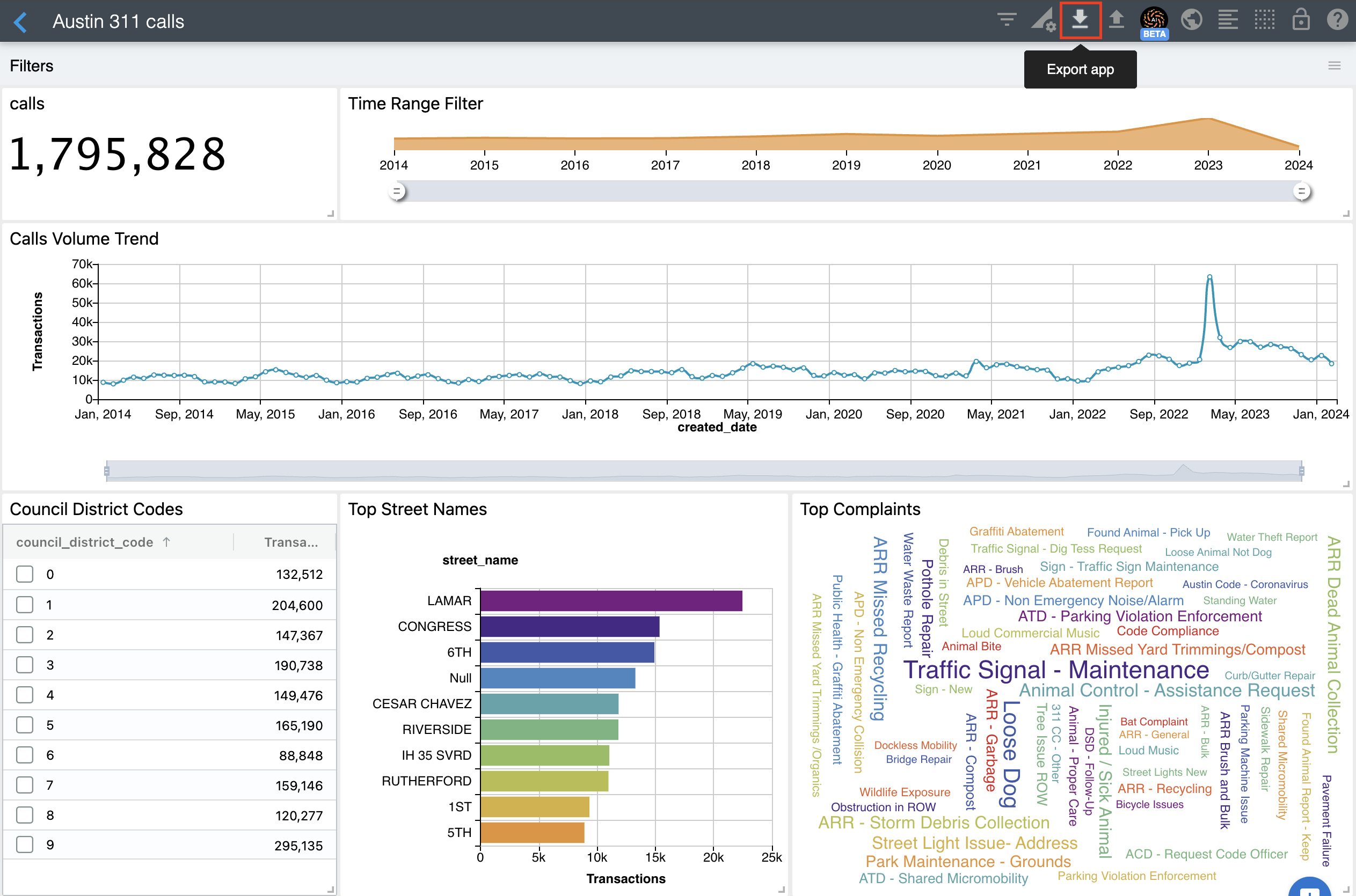This screenshot has height=896, width=1356.
Task: Click the text alignment lines icon
Action: [x=1228, y=20]
